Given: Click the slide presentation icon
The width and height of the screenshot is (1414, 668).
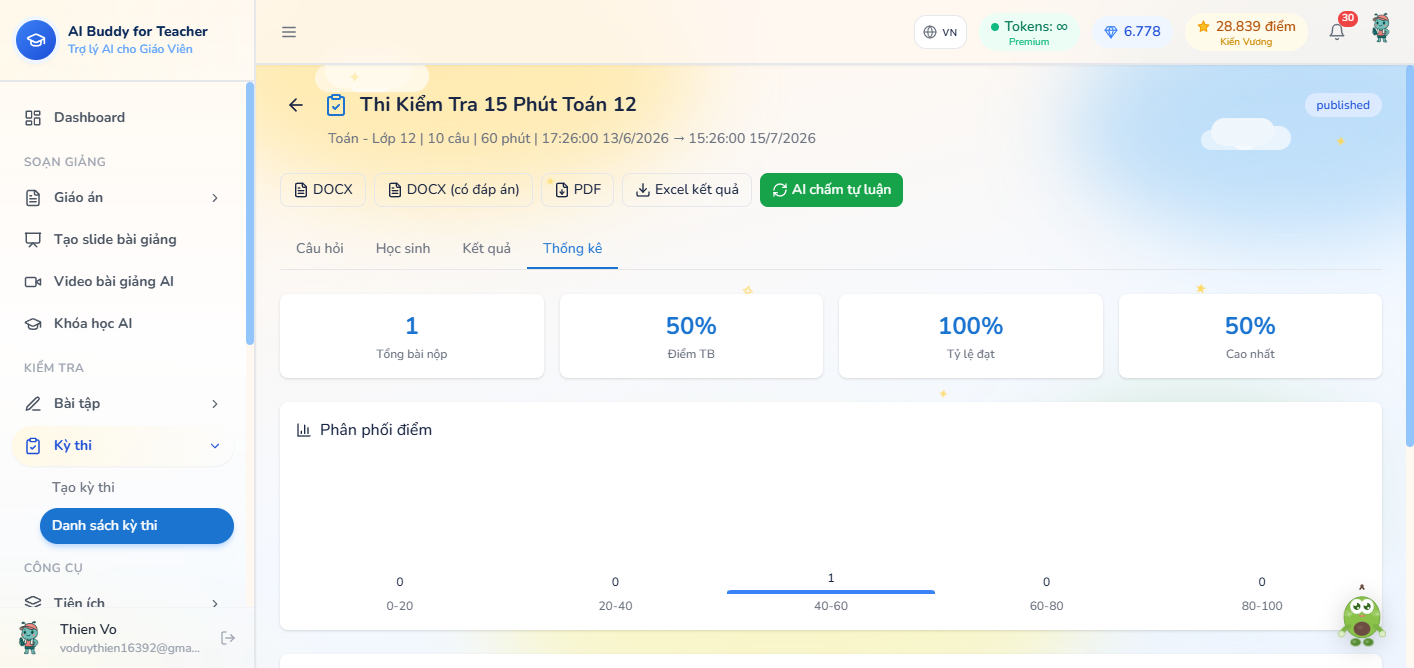Looking at the screenshot, I should [33, 240].
